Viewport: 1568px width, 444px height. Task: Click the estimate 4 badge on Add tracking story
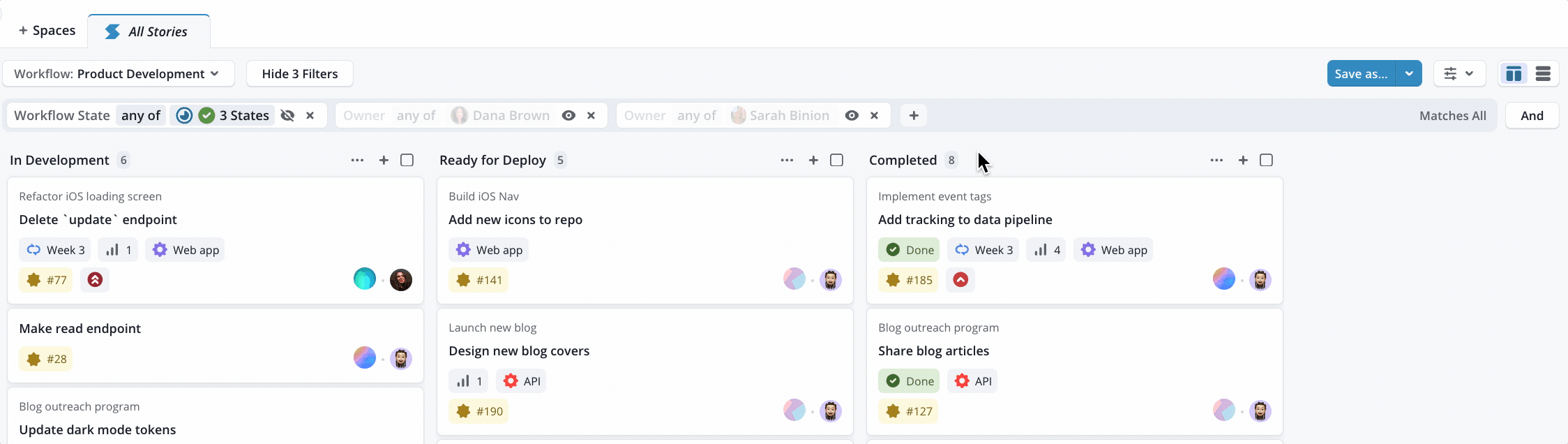click(1046, 250)
